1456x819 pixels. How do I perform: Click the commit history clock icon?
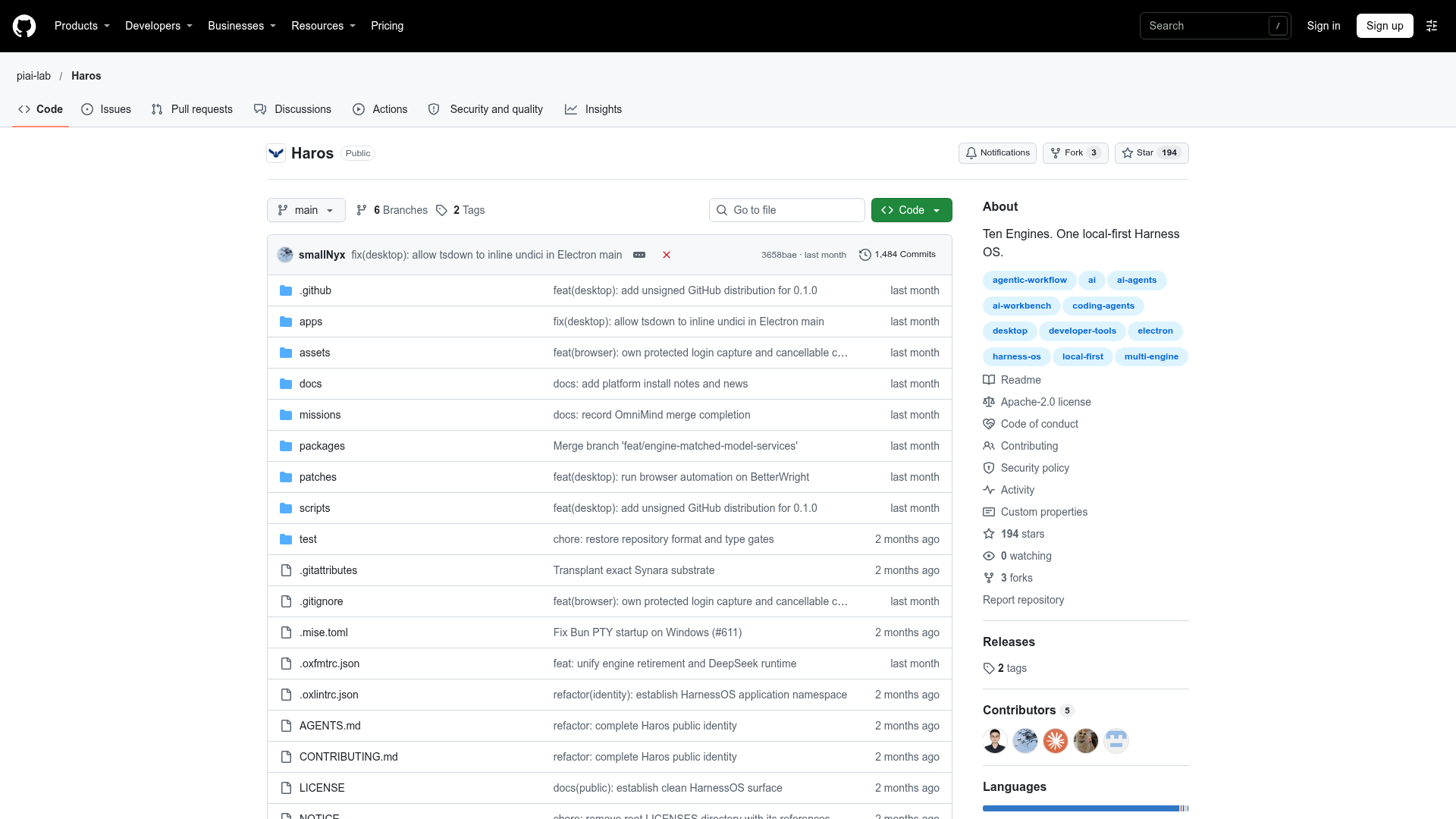point(864,255)
